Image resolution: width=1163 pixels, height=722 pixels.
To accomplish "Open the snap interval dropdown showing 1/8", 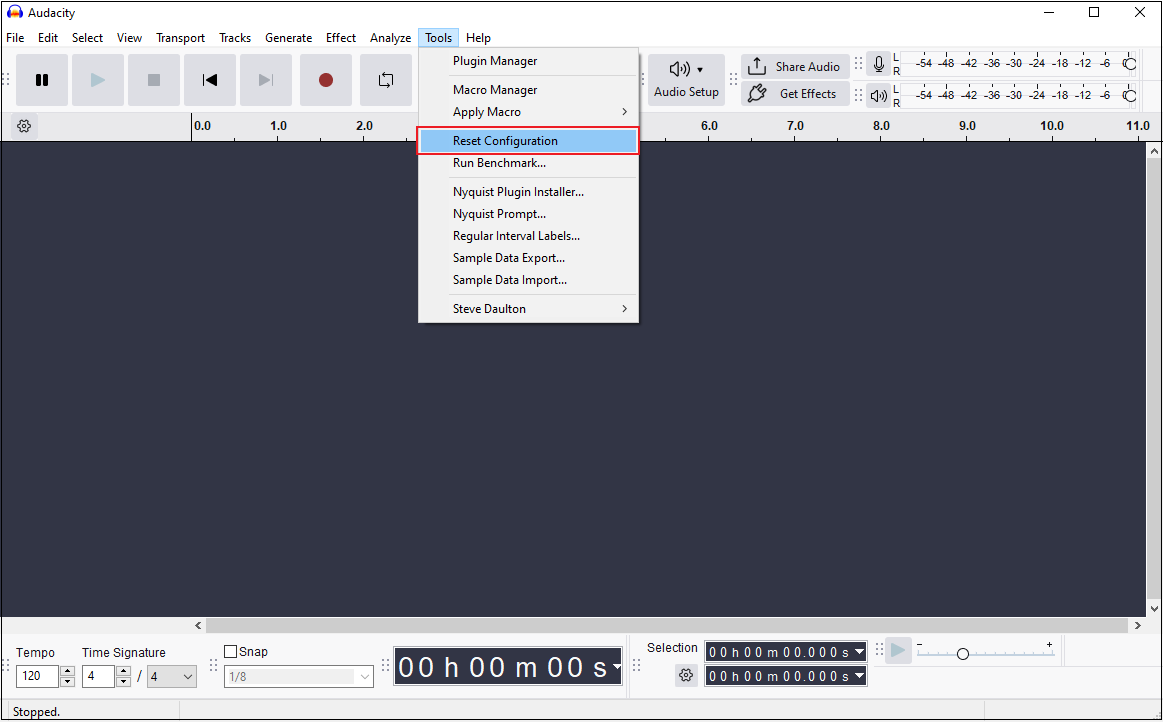I will click(298, 676).
